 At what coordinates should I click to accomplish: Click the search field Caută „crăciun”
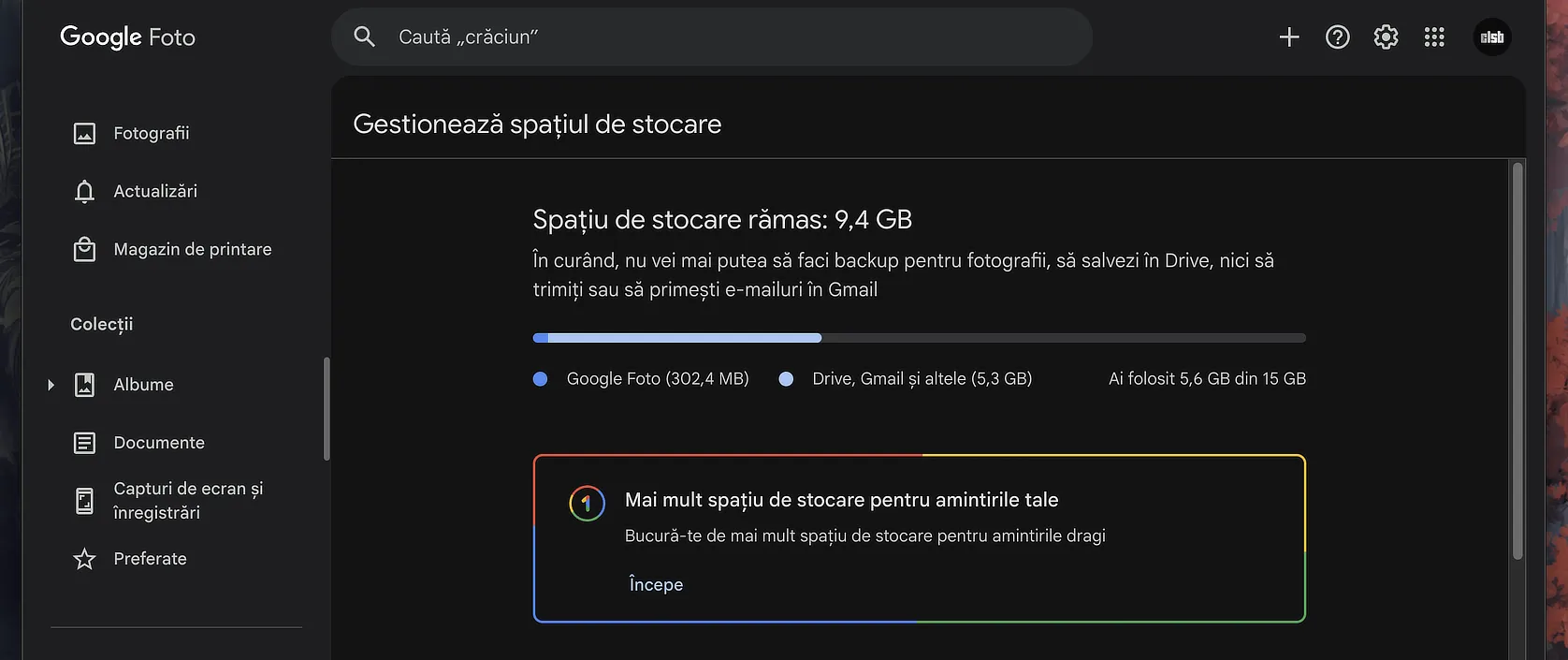(711, 37)
